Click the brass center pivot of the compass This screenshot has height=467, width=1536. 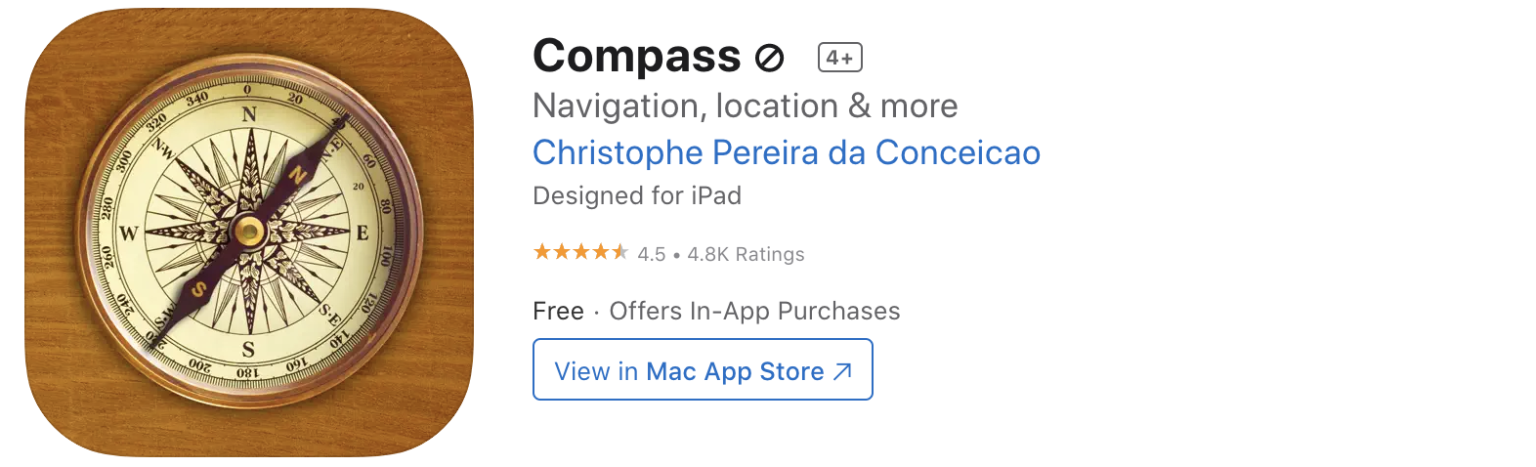pos(249,232)
